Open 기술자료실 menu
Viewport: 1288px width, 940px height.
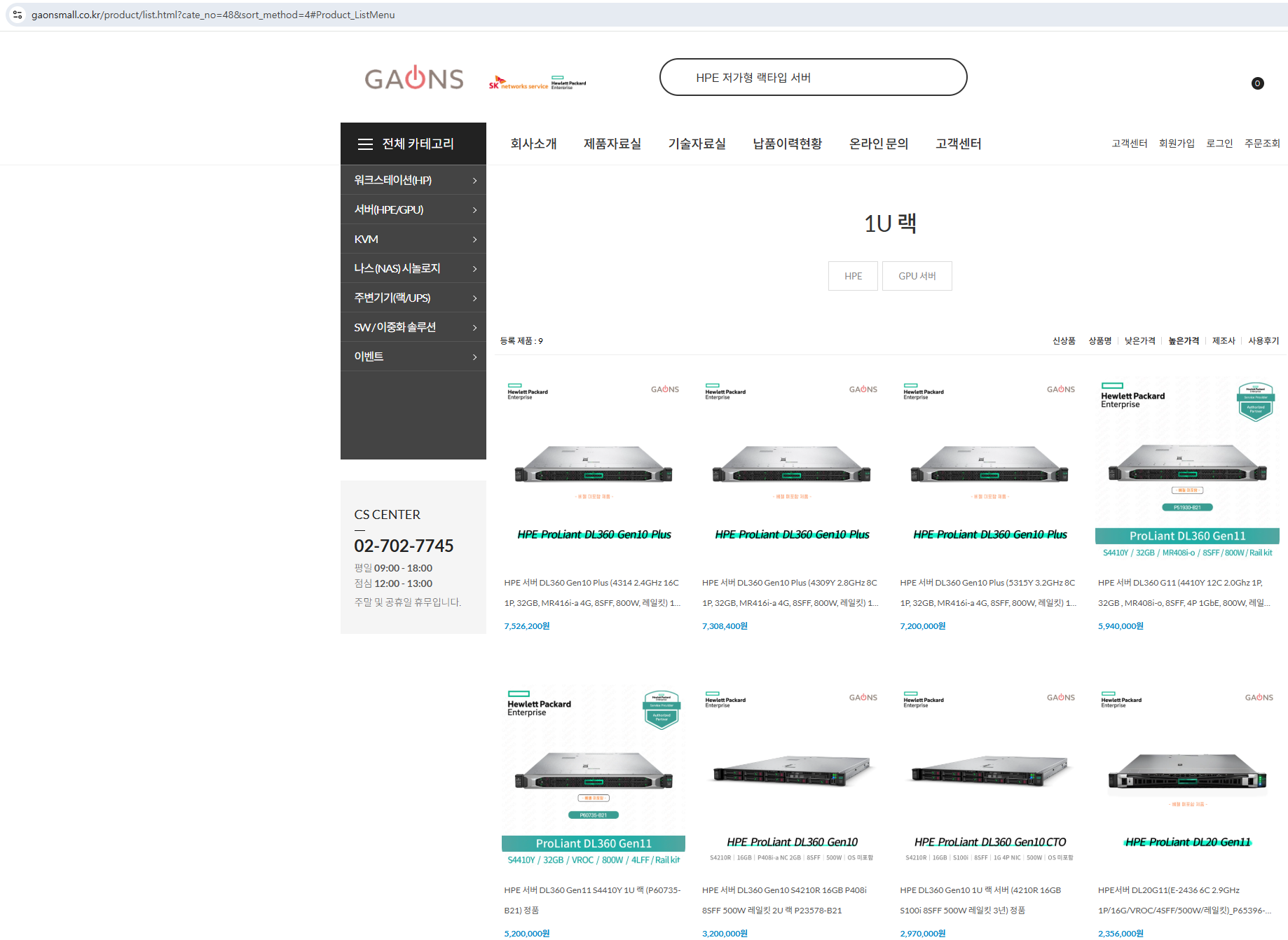pyautogui.click(x=697, y=144)
